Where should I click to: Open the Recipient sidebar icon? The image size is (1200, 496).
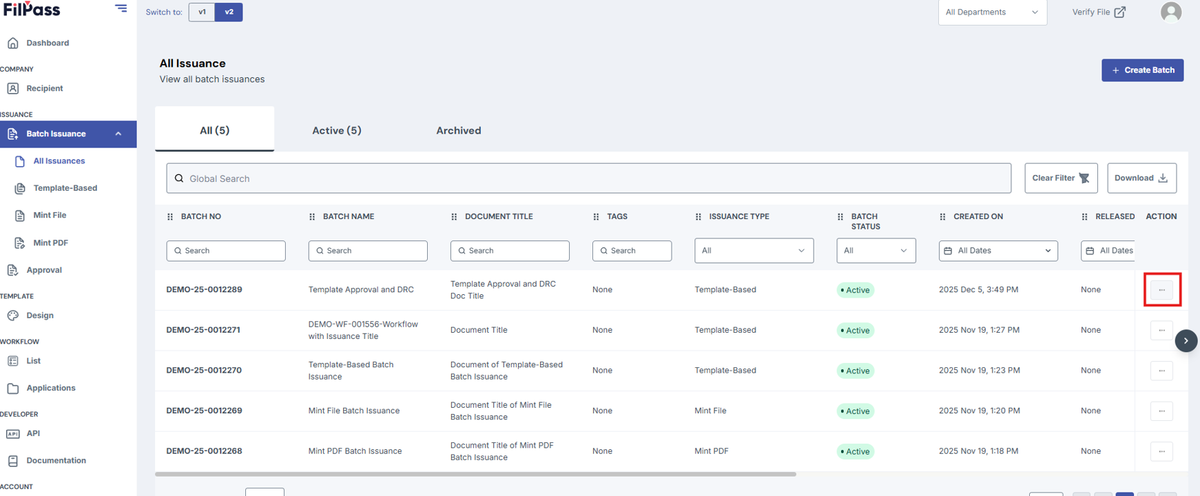point(13,88)
